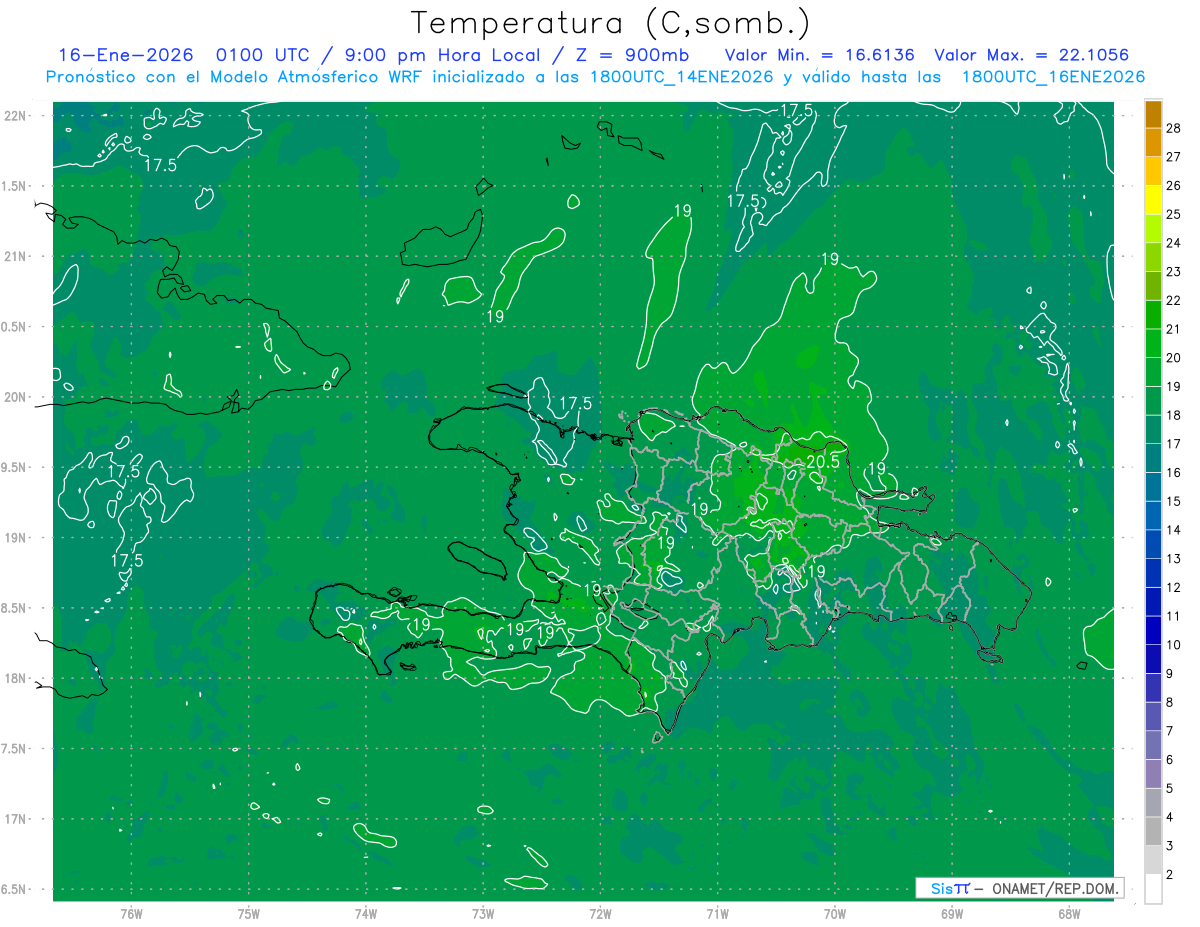The height and width of the screenshot is (927, 1200).
Task: Click the white color bar segment below 2
Action: pyautogui.click(x=1154, y=889)
